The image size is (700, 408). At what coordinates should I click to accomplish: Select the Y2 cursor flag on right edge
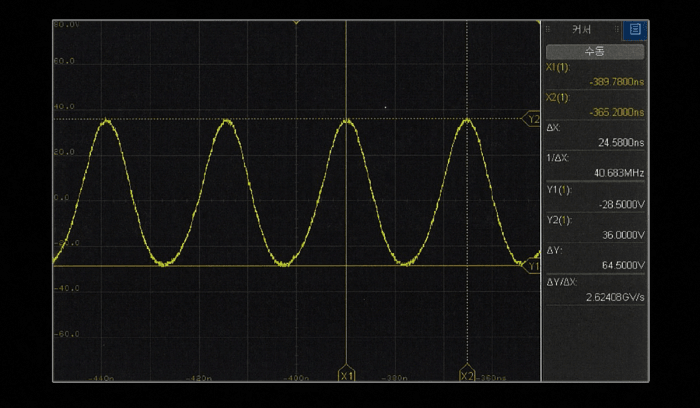(533, 119)
